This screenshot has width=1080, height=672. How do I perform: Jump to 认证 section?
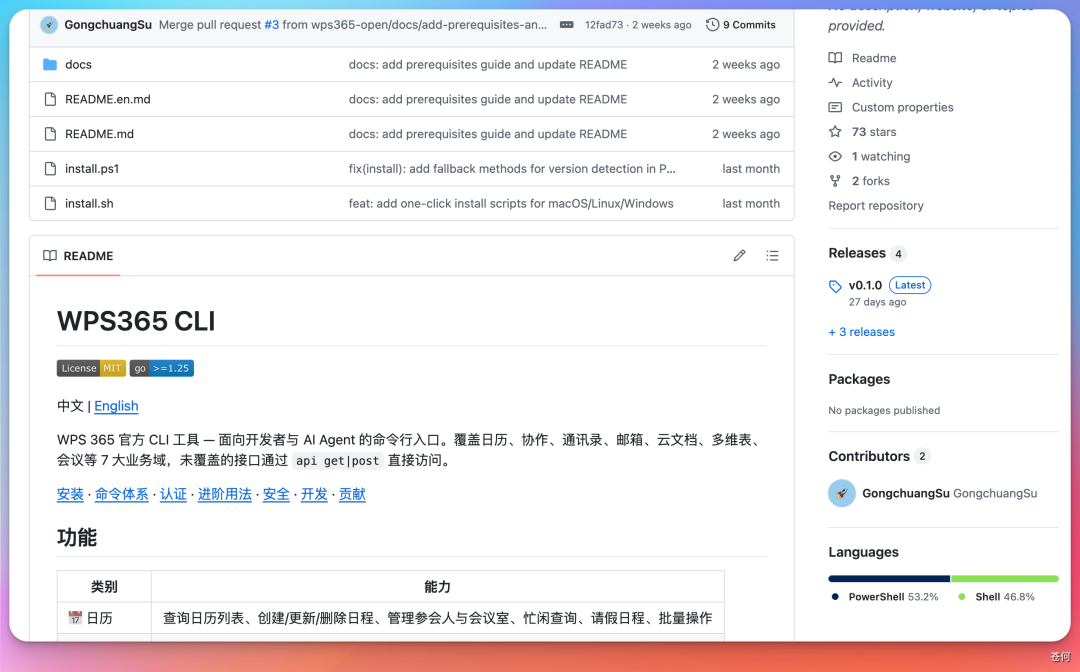[x=173, y=494]
